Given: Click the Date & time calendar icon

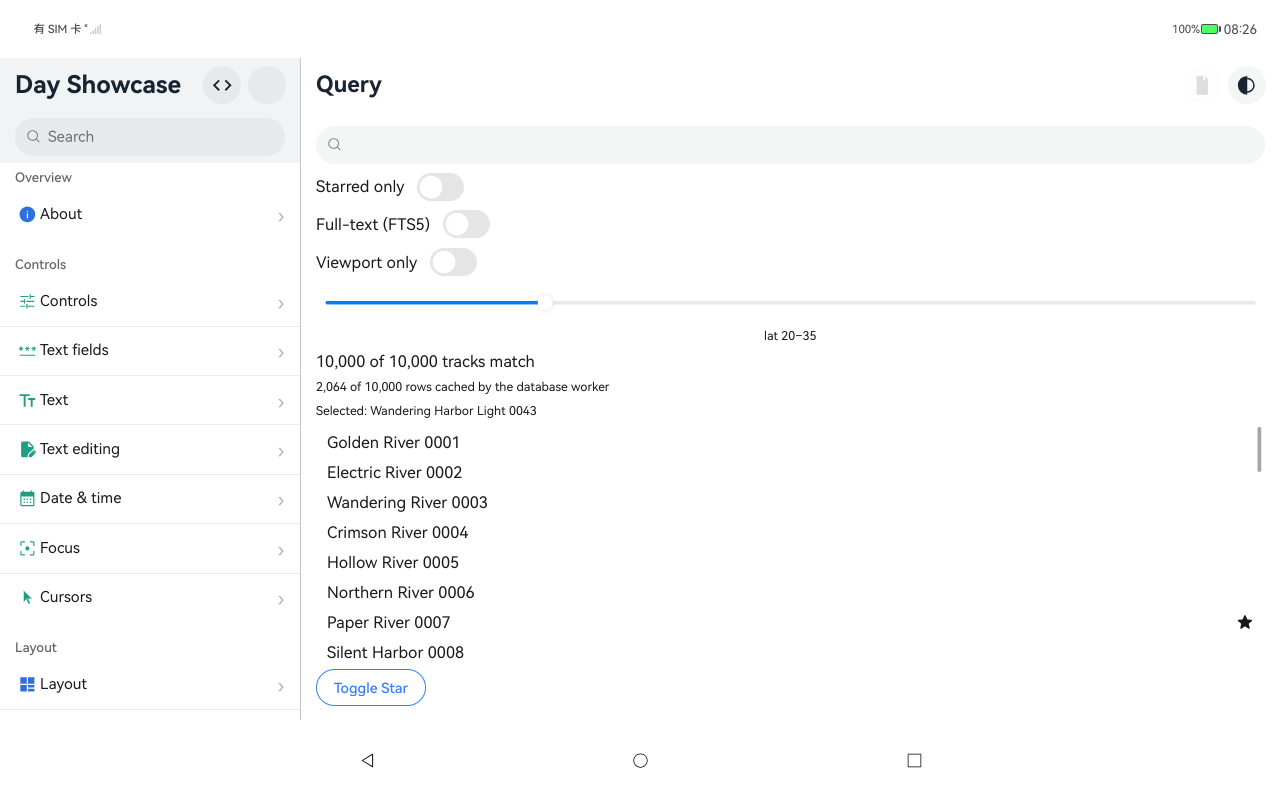Looking at the screenshot, I should click(27, 498).
